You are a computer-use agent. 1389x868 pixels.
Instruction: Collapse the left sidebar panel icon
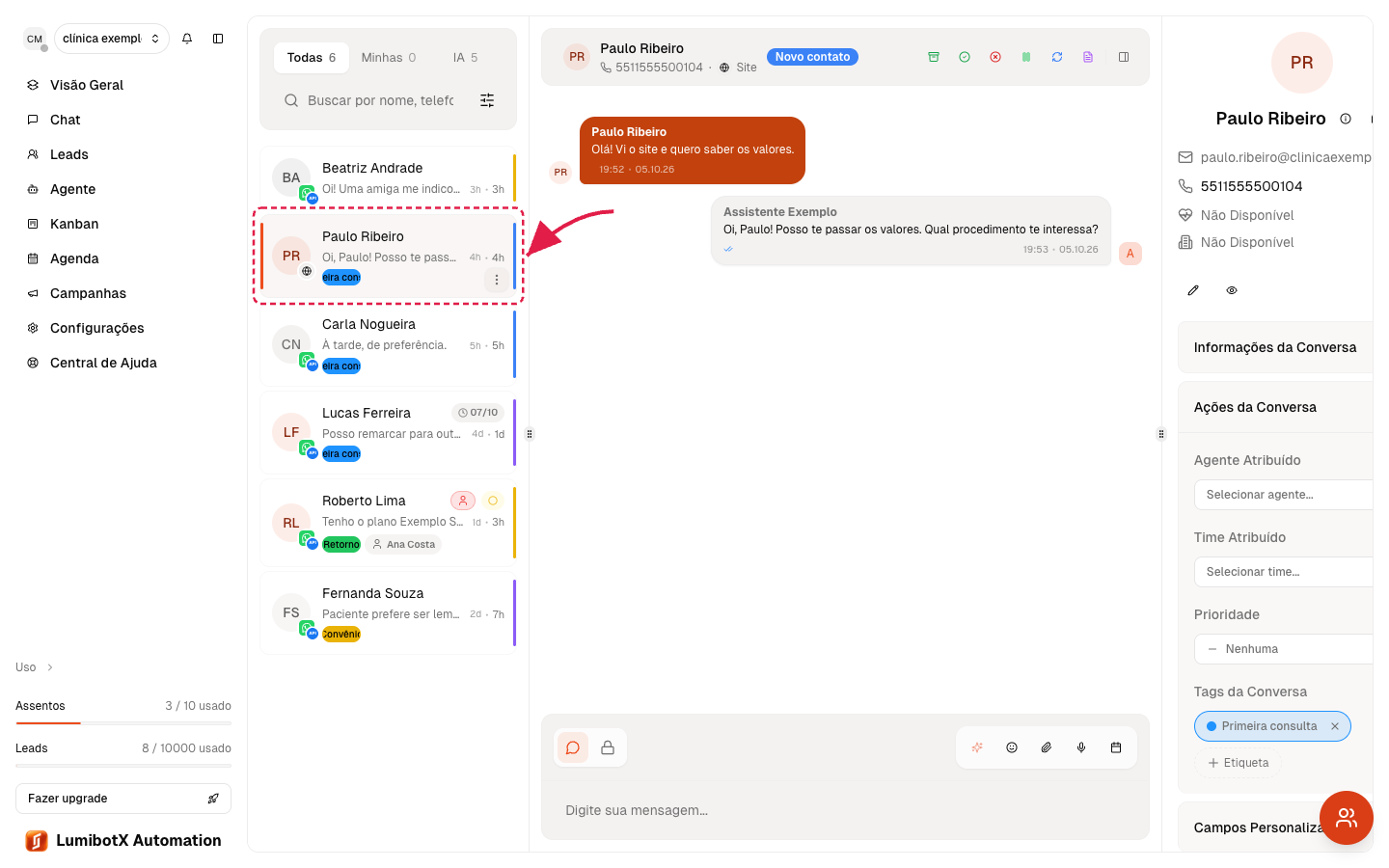point(218,39)
